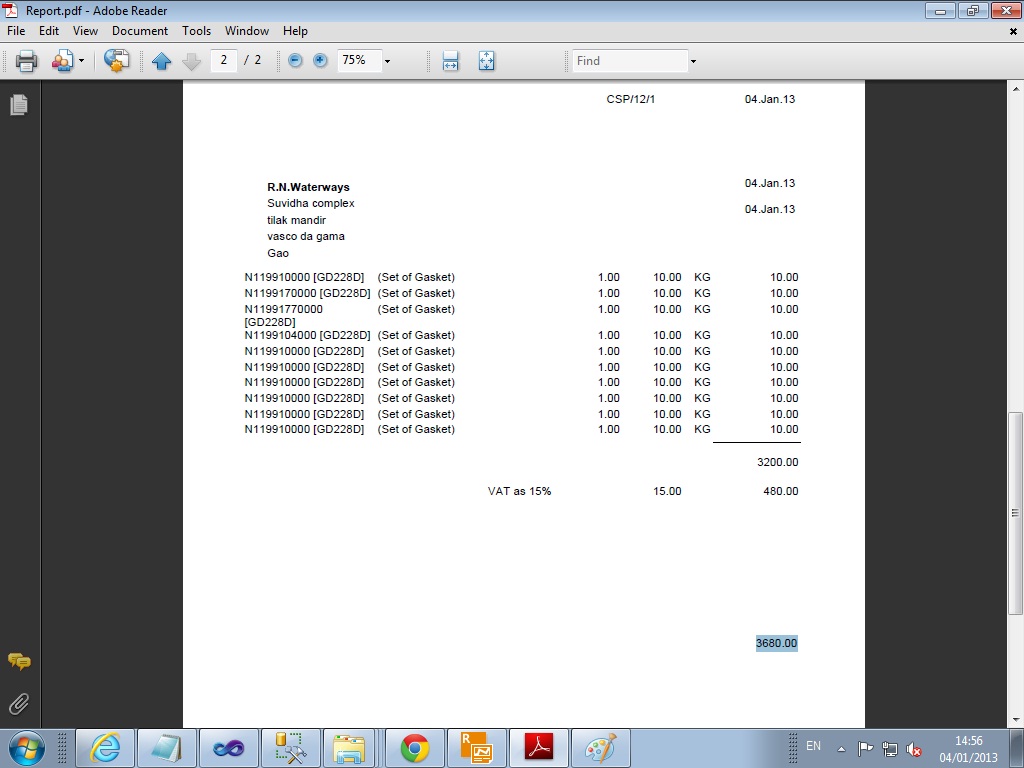Click the vertical scrollbar thumb
Viewport: 1024px width, 768px height.
[x=1015, y=513]
